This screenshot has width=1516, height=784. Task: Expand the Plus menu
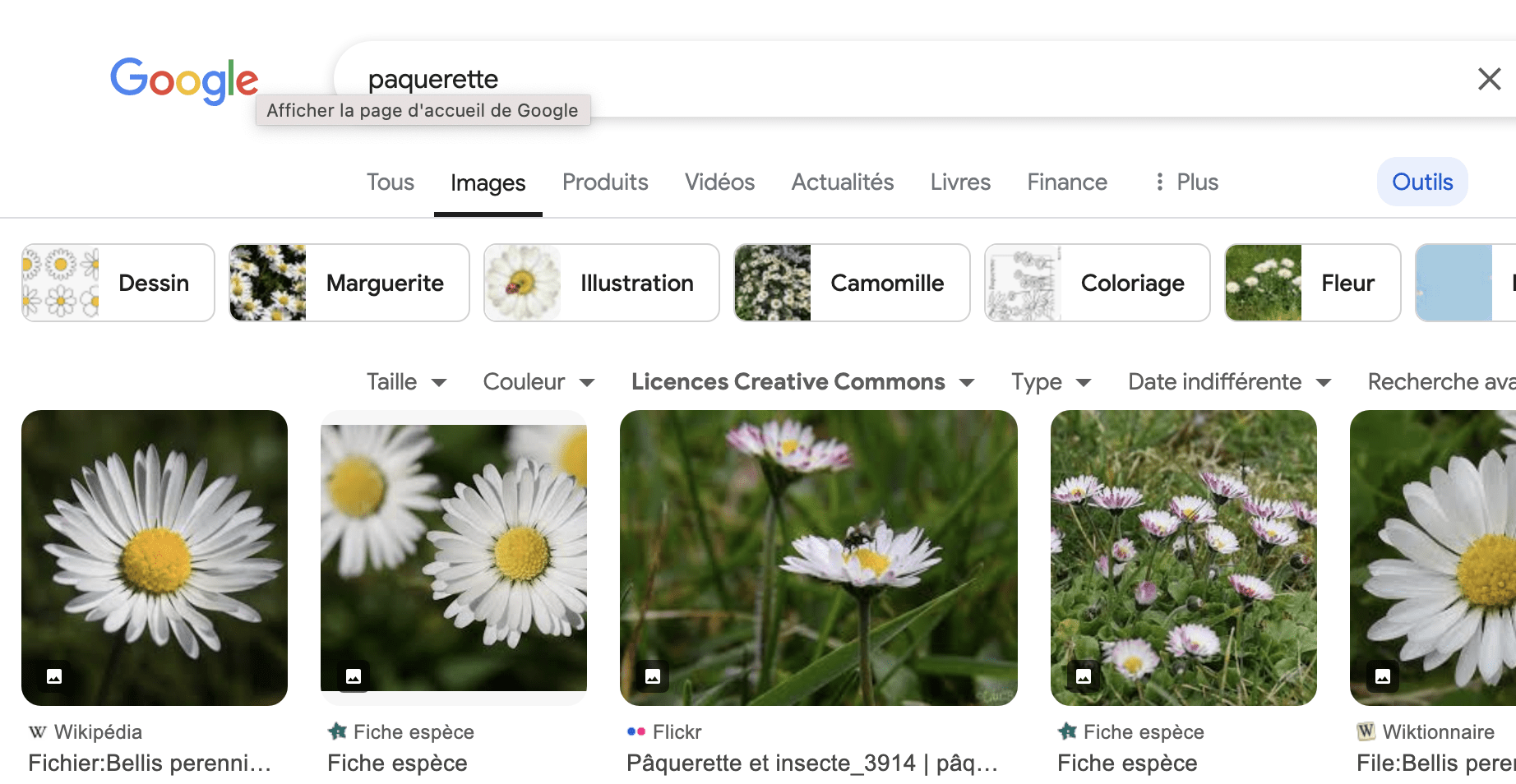click(1186, 182)
